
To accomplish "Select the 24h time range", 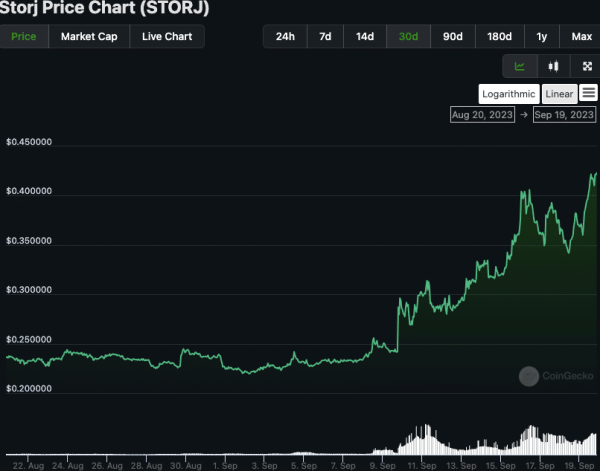I will click(x=285, y=37).
